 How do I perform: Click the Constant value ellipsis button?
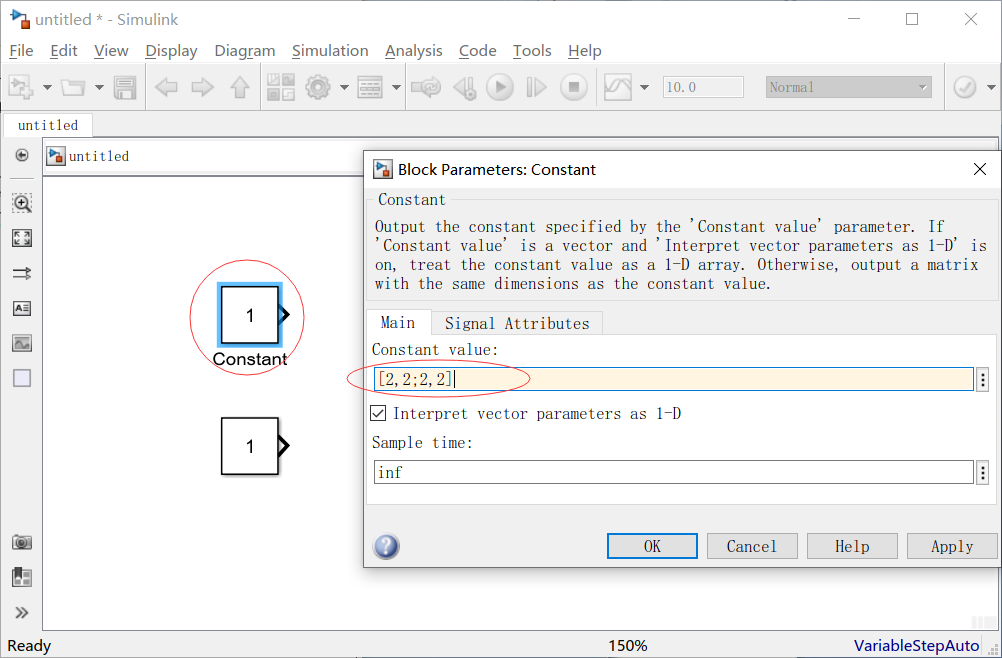(982, 379)
